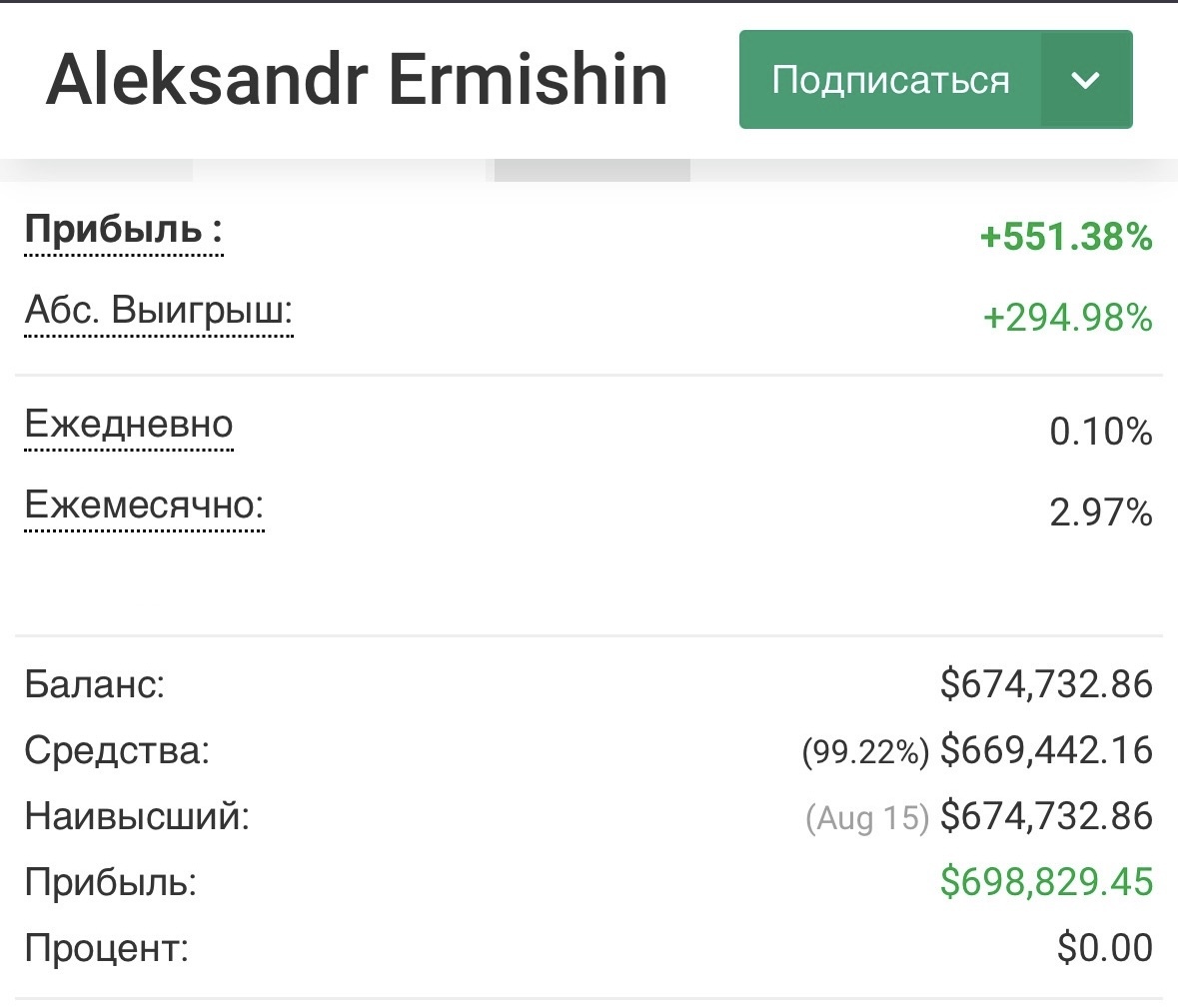This screenshot has height=1008, width=1178.
Task: Click the Ежедневно underlined label
Action: coord(129,425)
